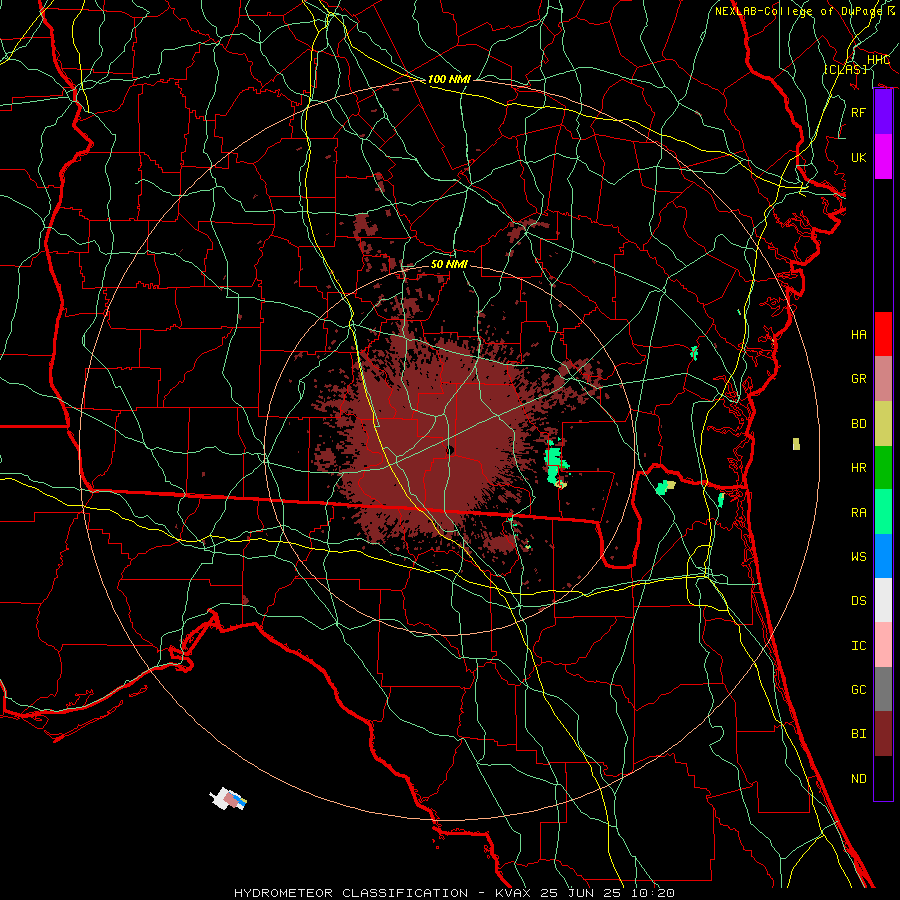Click the "KVAX" station identifier in the caption
Screen dimensions: 900x900
(x=511, y=893)
